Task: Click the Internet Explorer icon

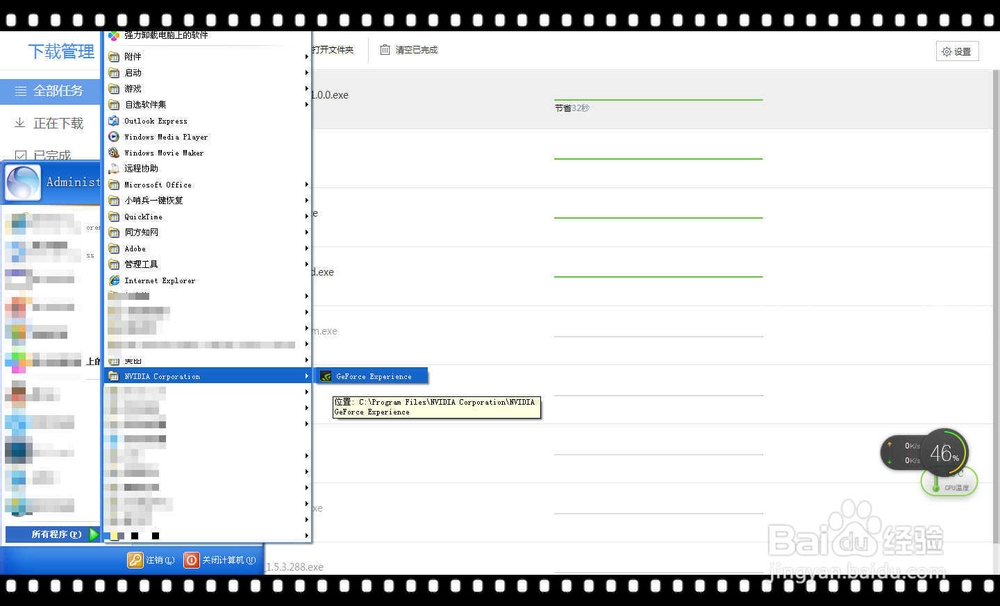Action: (x=114, y=280)
